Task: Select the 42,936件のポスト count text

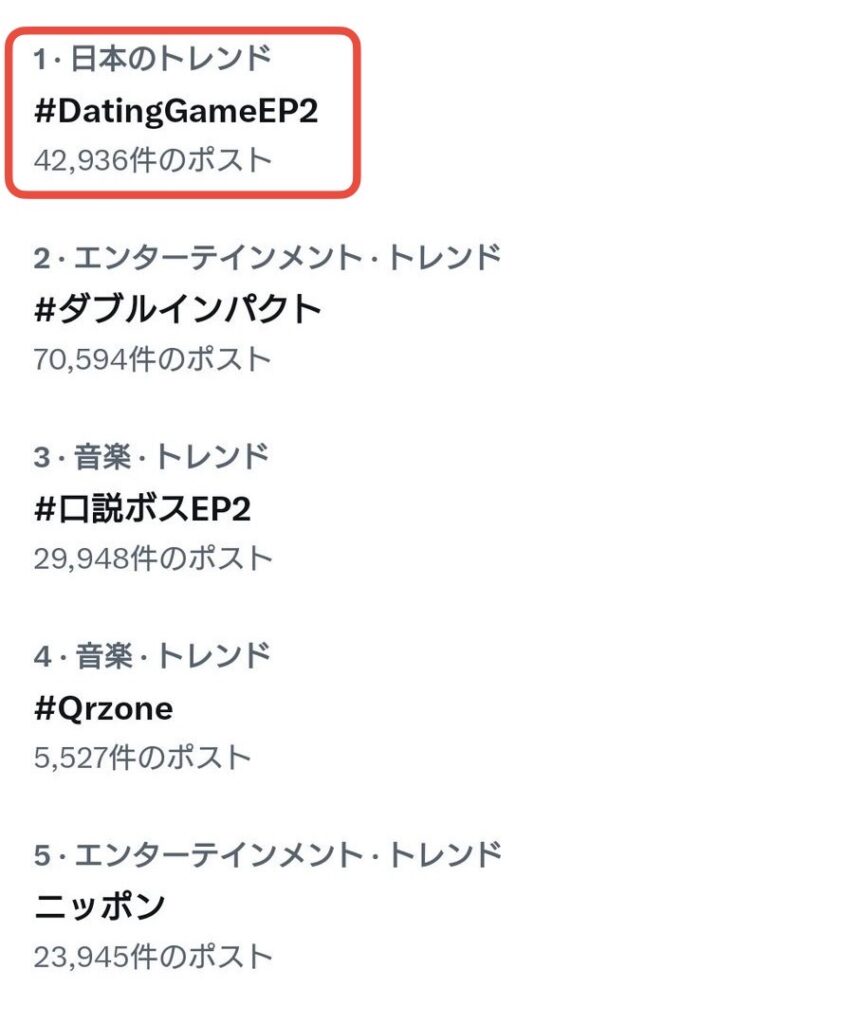Action: [152, 160]
